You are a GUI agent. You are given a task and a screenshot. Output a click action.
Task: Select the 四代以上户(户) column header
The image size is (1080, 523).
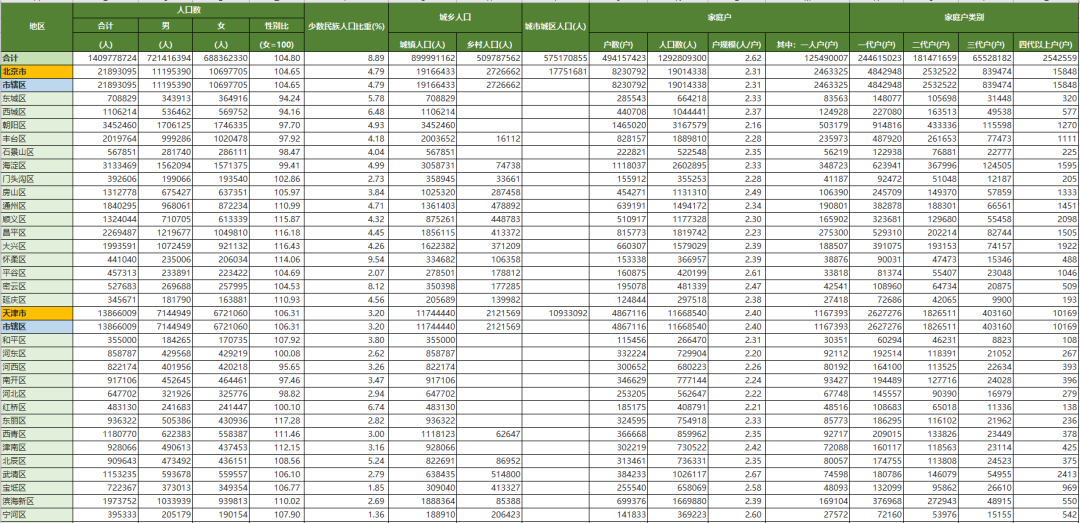coord(1045,45)
